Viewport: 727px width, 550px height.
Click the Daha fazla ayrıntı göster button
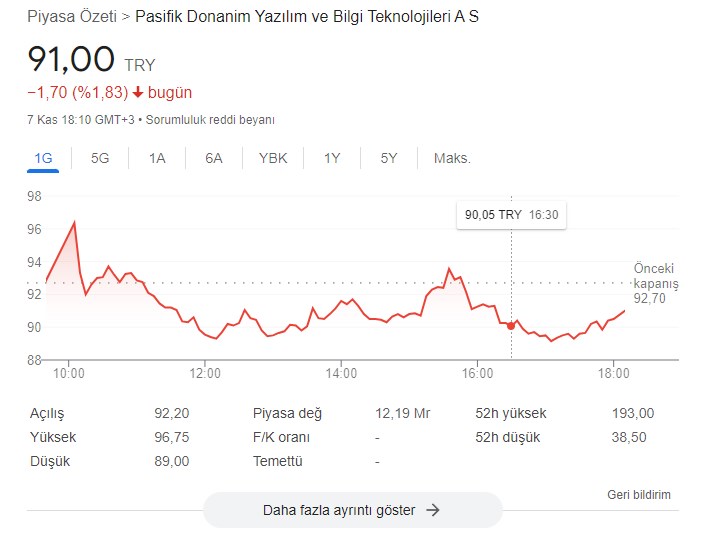[352, 510]
